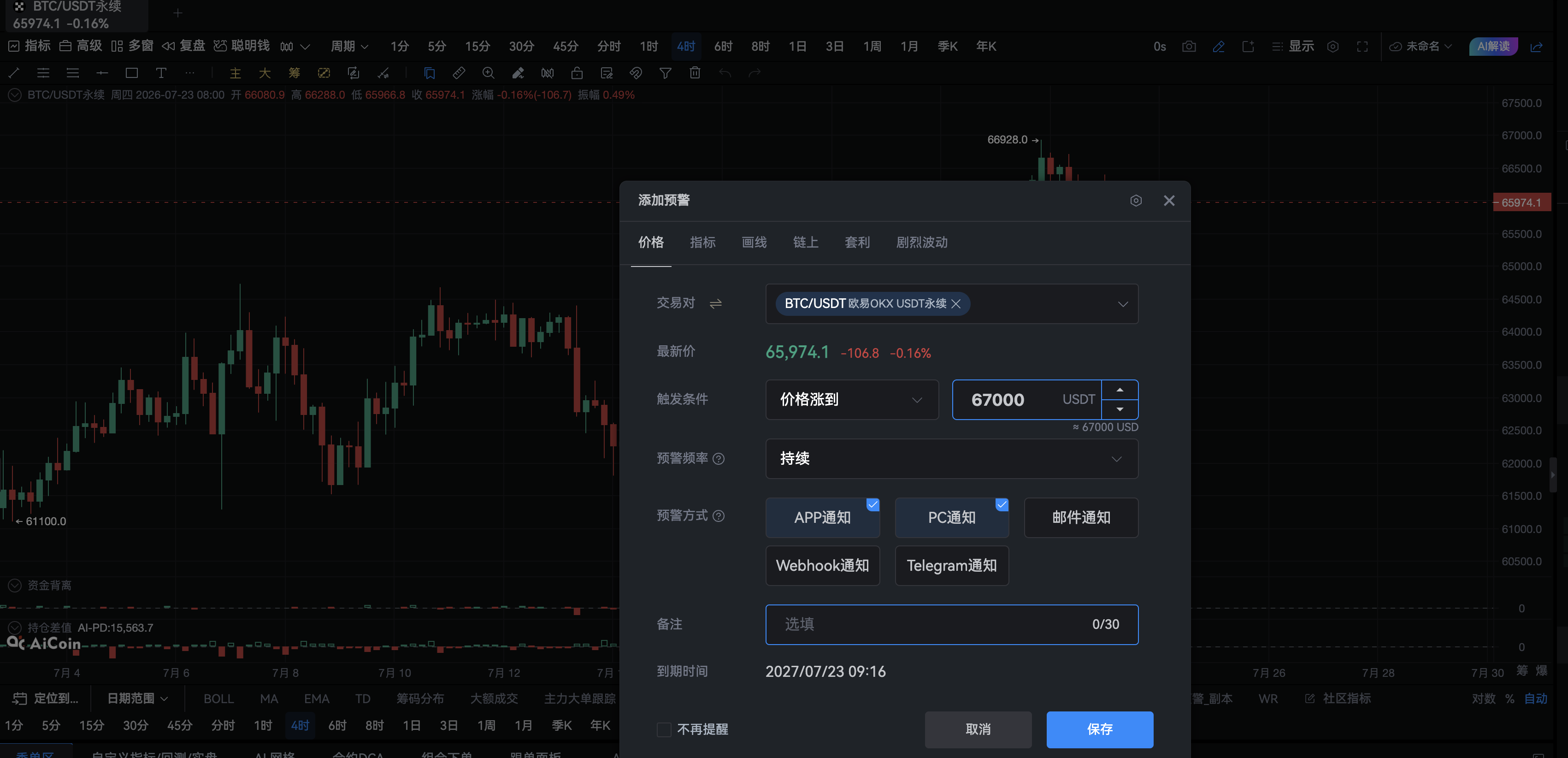Click the share arrow icon top right
1568x758 pixels.
1536,46
